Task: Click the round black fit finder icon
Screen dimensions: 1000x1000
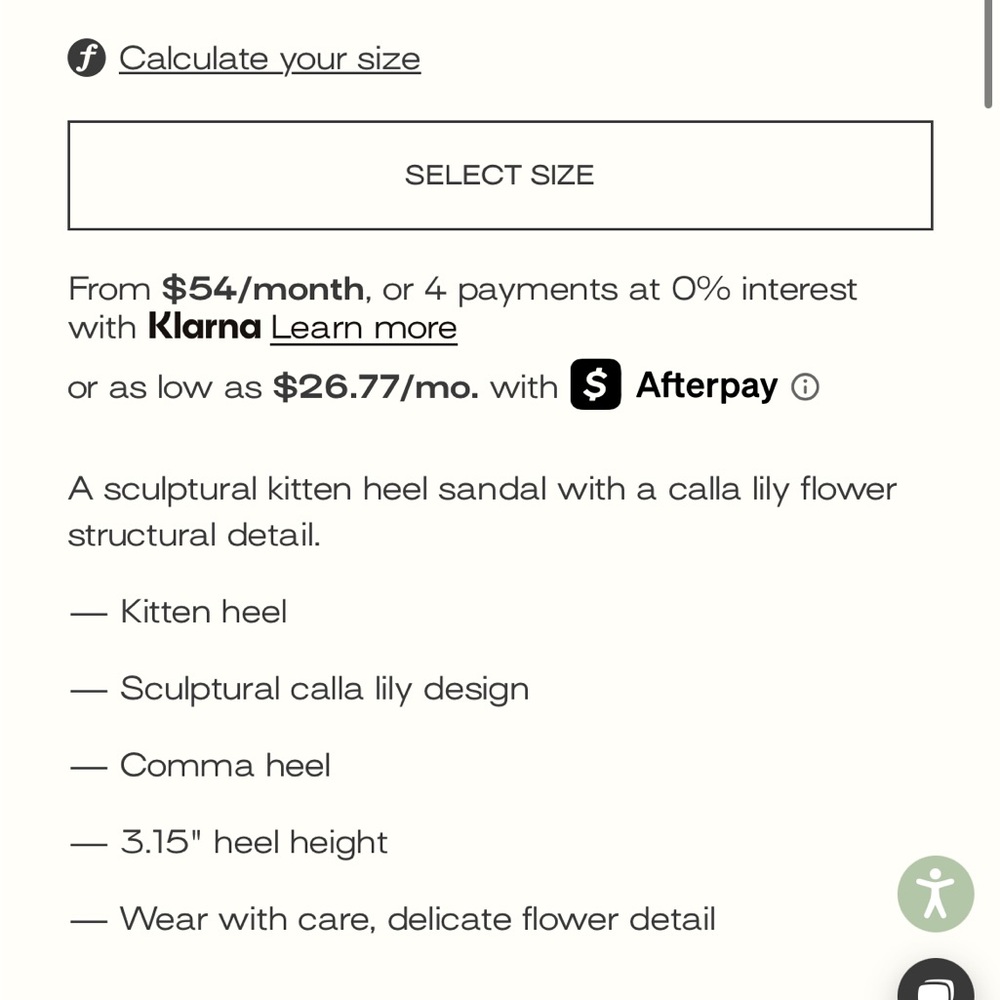Action: [87, 58]
